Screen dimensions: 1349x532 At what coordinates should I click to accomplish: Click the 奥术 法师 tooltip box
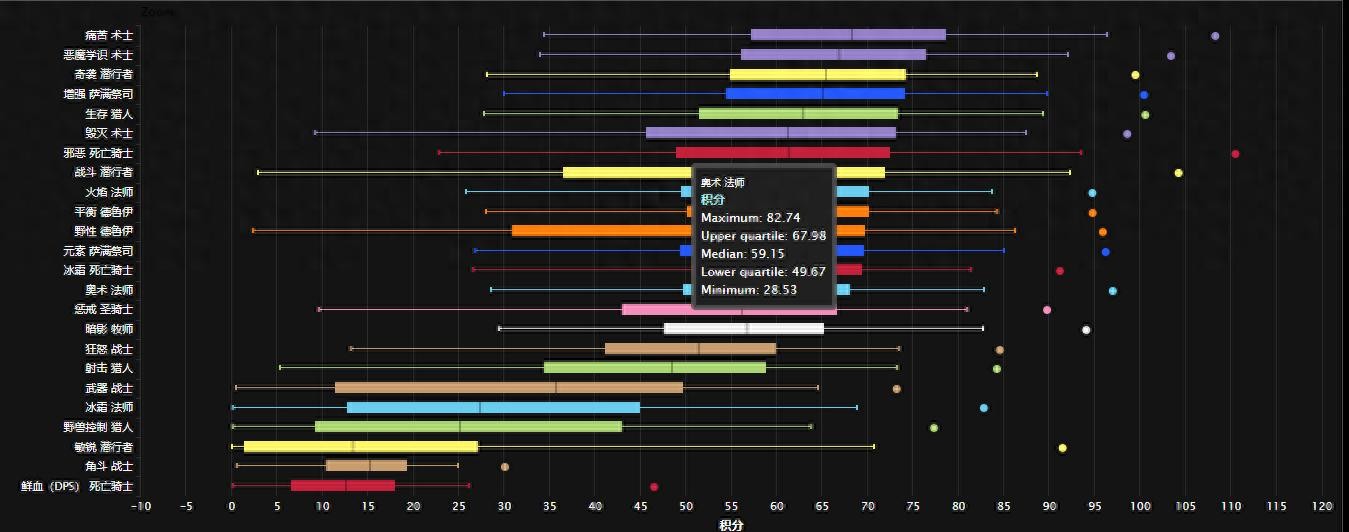point(763,236)
